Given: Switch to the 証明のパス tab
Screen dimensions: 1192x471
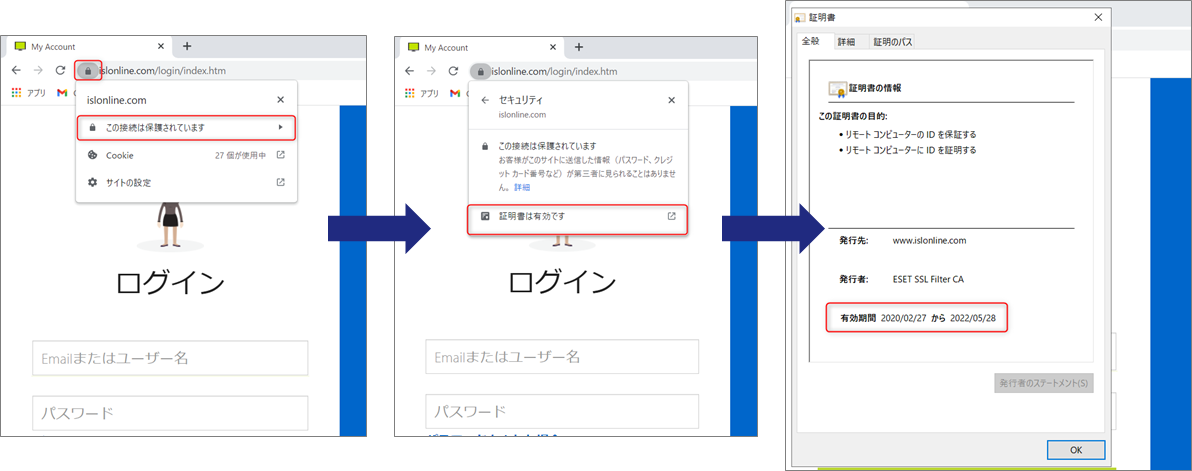Looking at the screenshot, I should tap(892, 43).
